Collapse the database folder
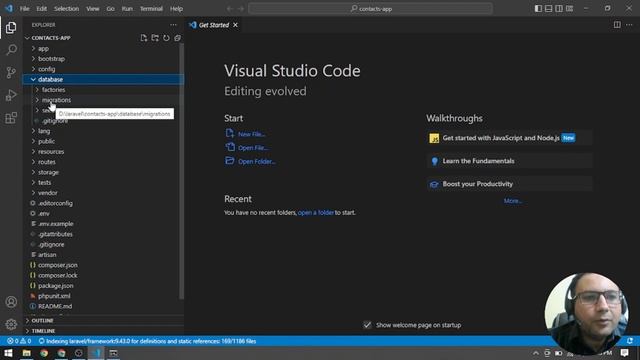This screenshot has width=640, height=360. pyautogui.click(x=103, y=79)
